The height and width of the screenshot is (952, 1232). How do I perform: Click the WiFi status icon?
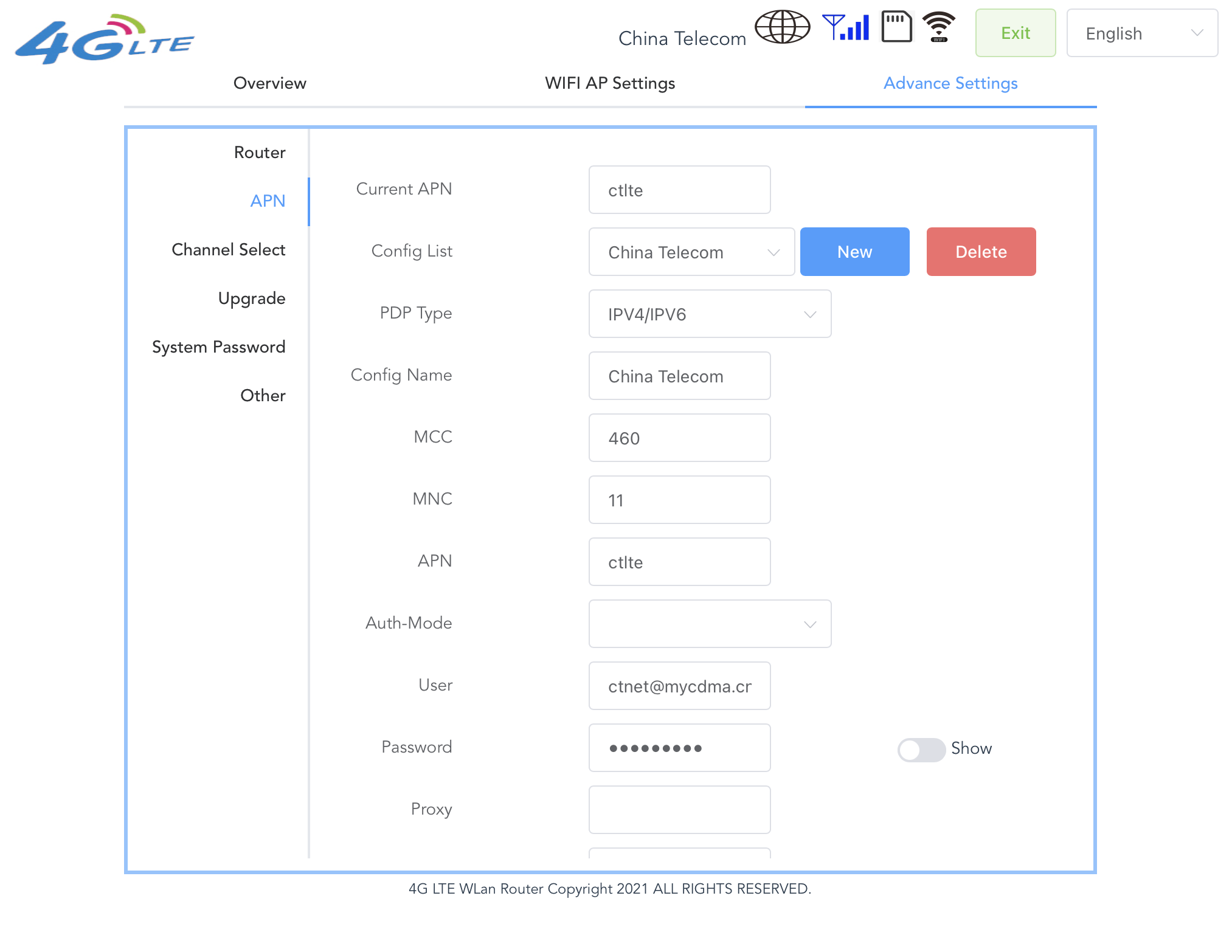point(939,27)
